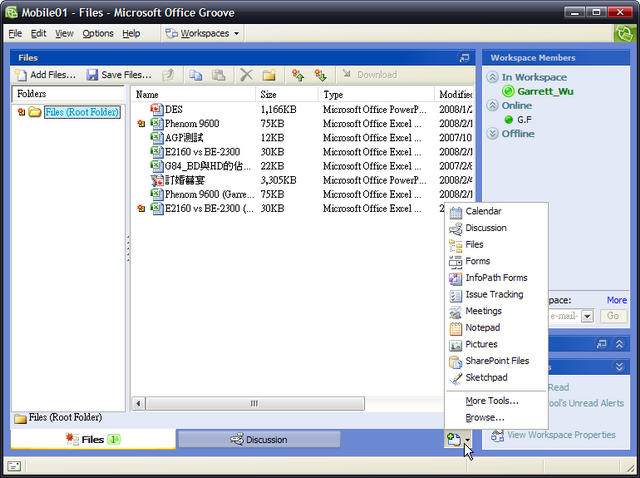Viewport: 640px width, 478px height.
Task: Expand the Offline members group
Action: coord(493,133)
